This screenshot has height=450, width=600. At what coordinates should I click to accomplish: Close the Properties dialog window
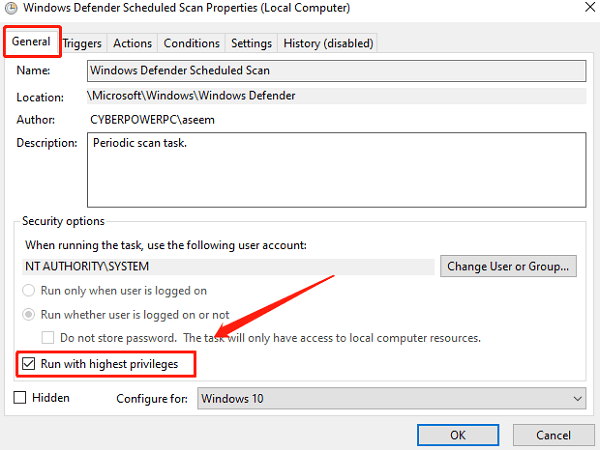tap(590, 7)
